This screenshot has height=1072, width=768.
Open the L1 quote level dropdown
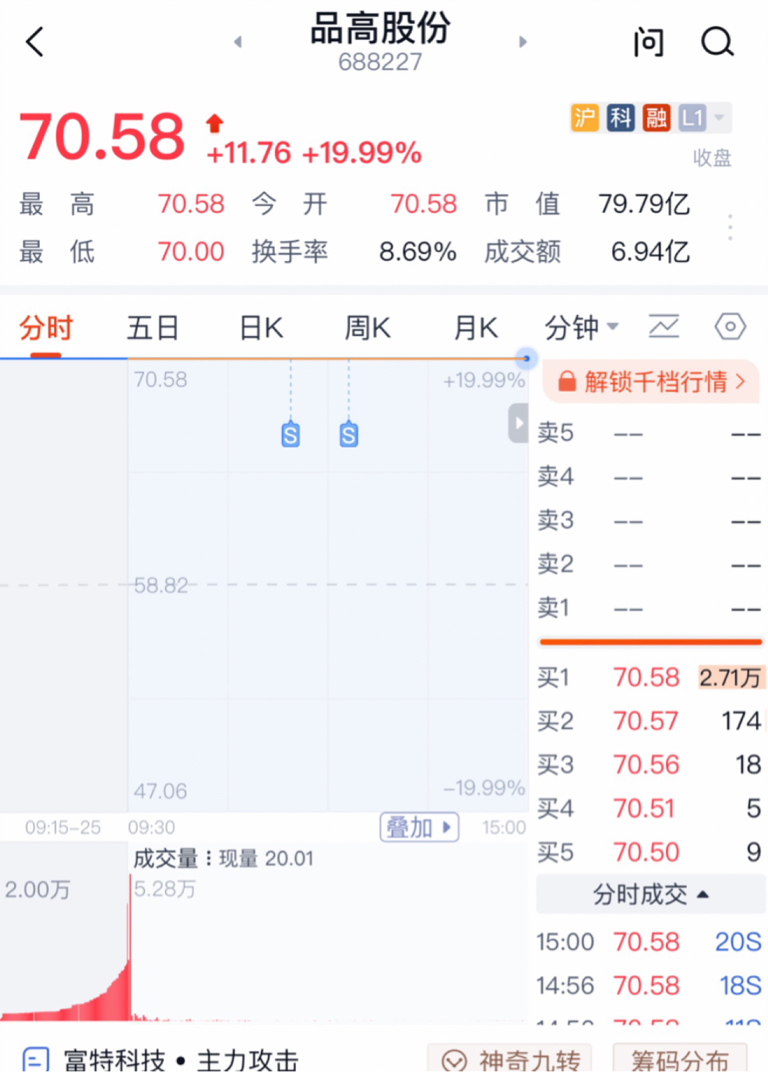(x=703, y=118)
